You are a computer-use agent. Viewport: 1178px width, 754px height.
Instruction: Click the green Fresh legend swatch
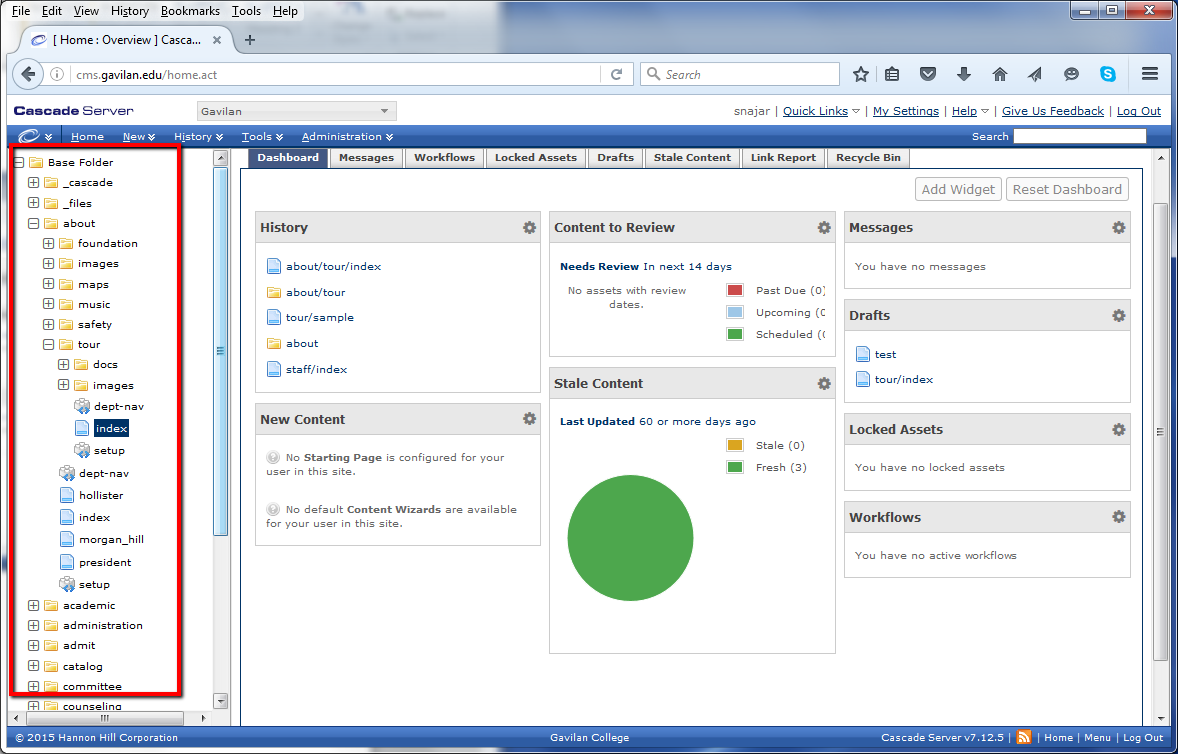735,467
